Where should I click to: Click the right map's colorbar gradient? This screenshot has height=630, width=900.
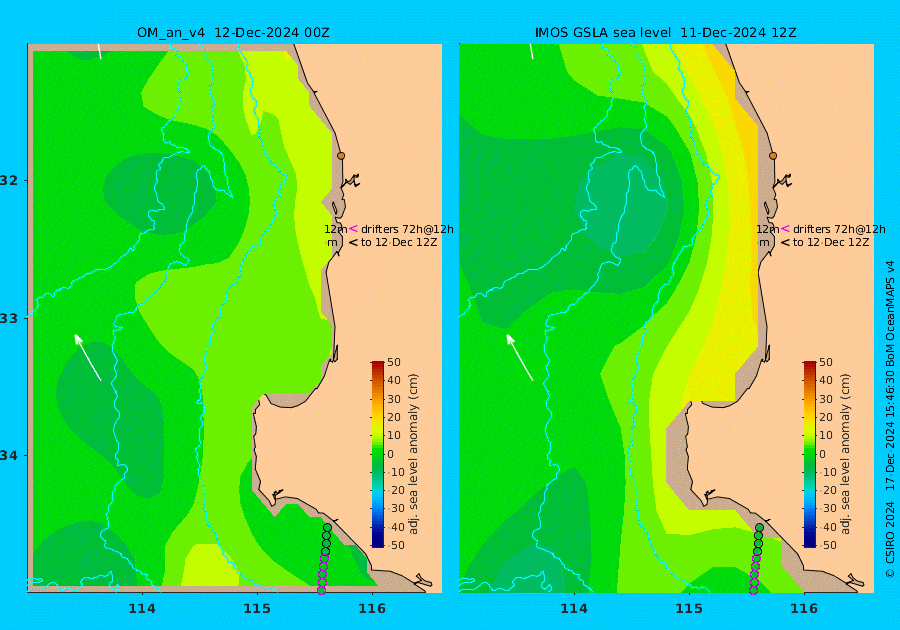tap(809, 454)
